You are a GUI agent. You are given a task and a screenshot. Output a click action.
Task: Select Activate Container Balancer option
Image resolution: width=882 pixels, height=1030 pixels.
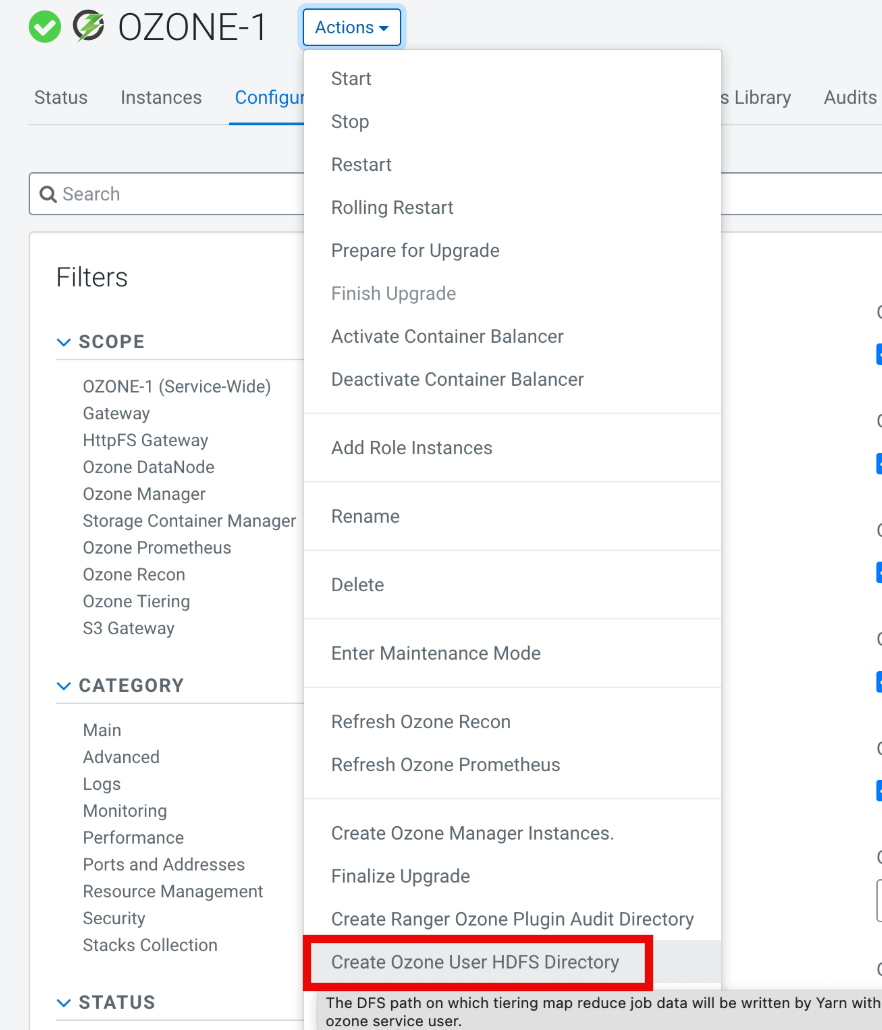point(447,337)
